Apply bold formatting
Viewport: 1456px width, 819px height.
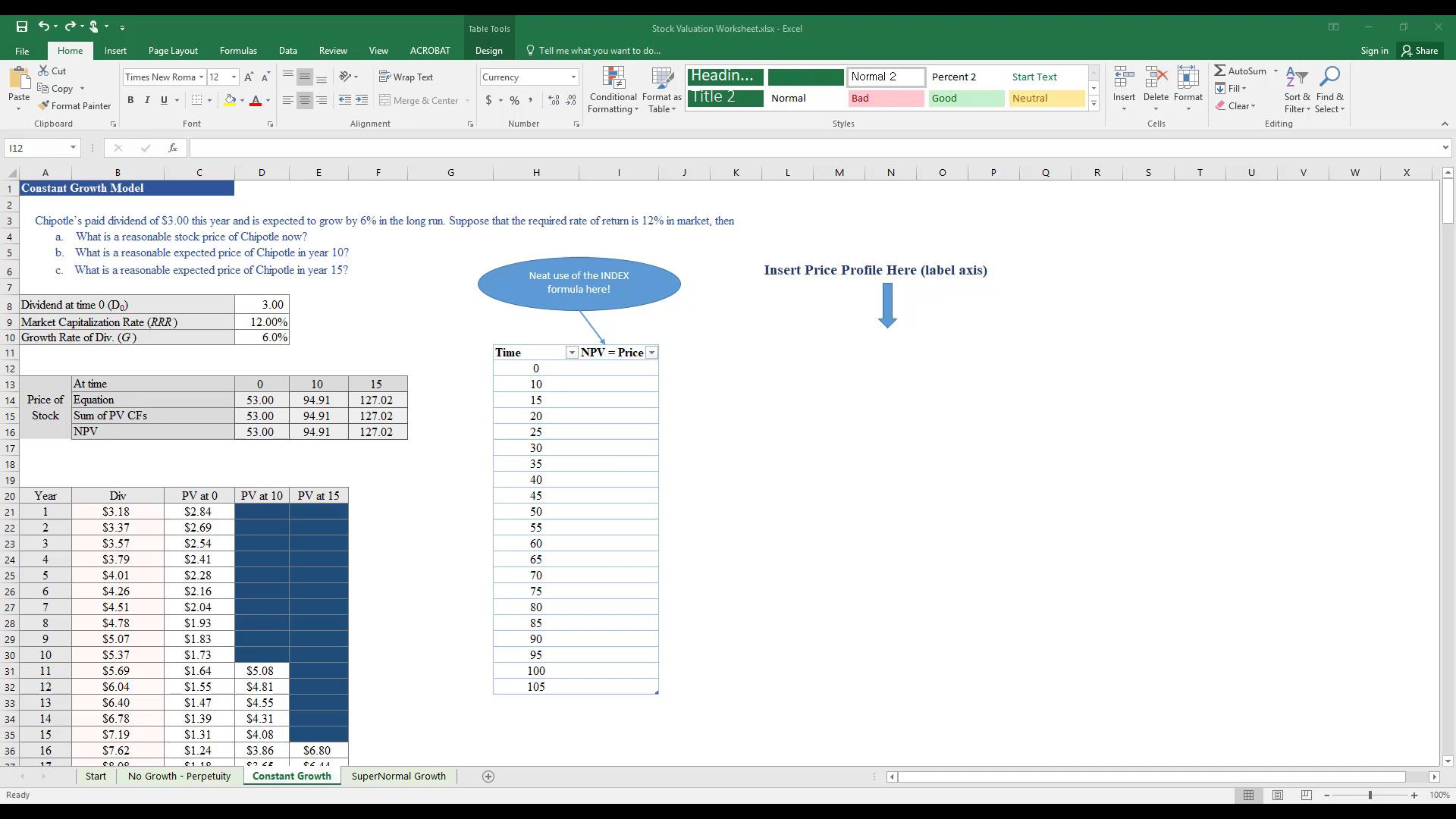point(130,100)
